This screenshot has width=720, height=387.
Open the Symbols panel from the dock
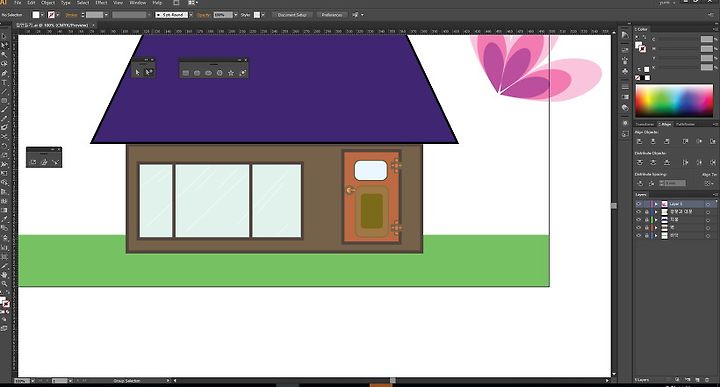coord(625,71)
